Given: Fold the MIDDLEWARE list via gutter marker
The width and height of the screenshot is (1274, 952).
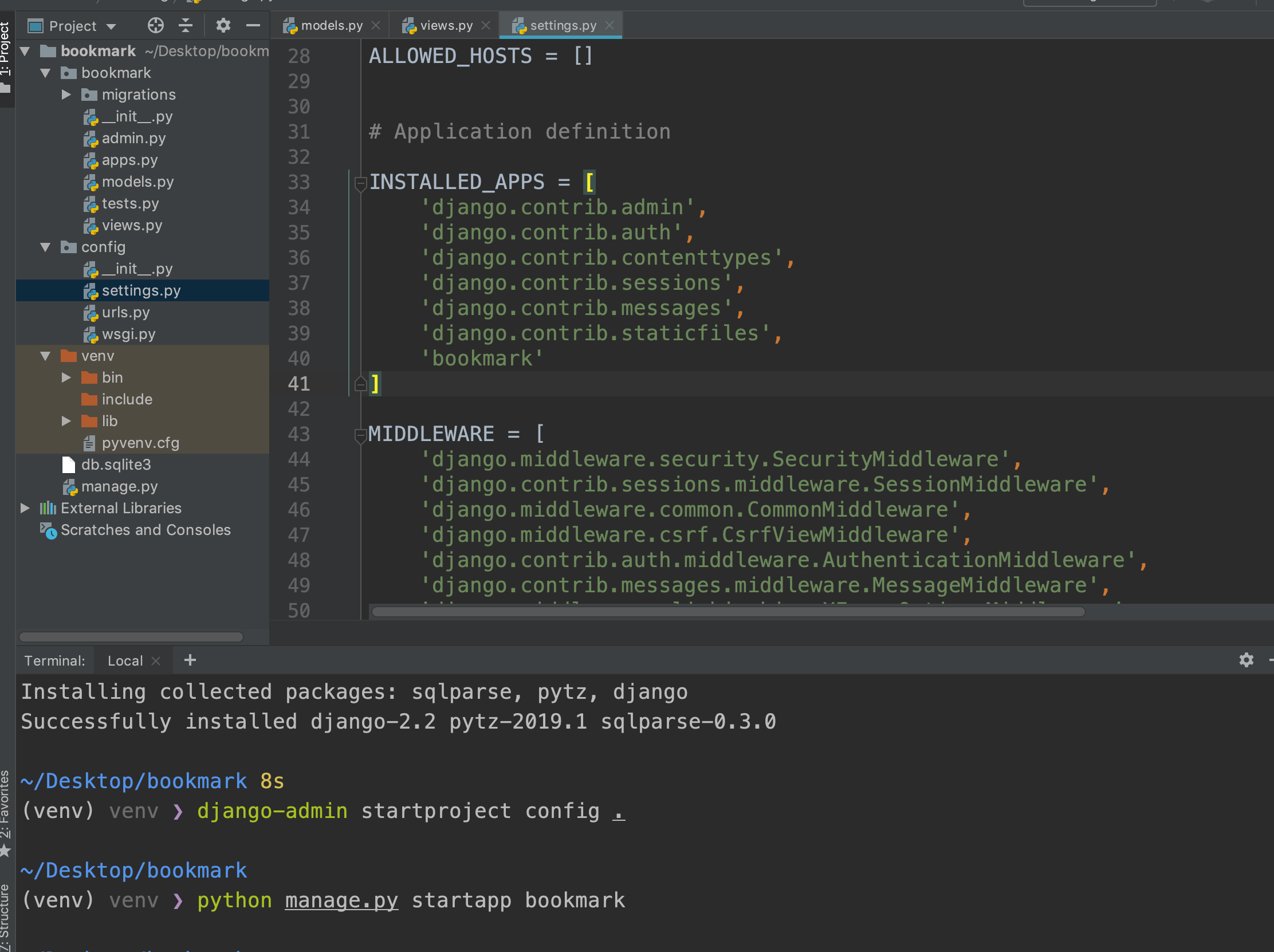Looking at the screenshot, I should [x=360, y=435].
